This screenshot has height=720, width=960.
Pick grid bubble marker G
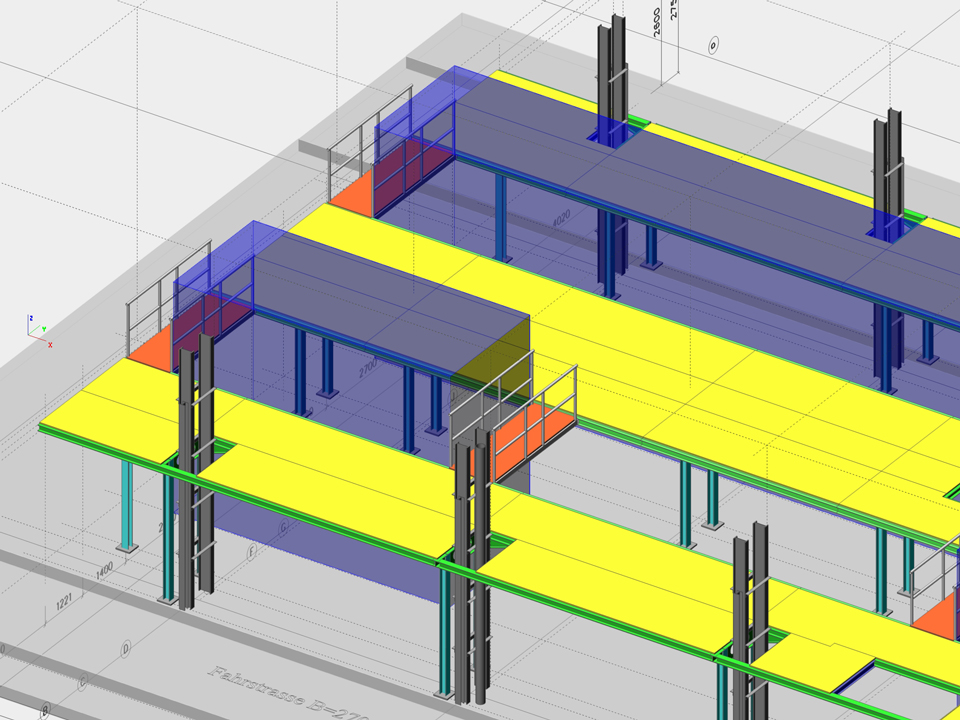point(283,526)
